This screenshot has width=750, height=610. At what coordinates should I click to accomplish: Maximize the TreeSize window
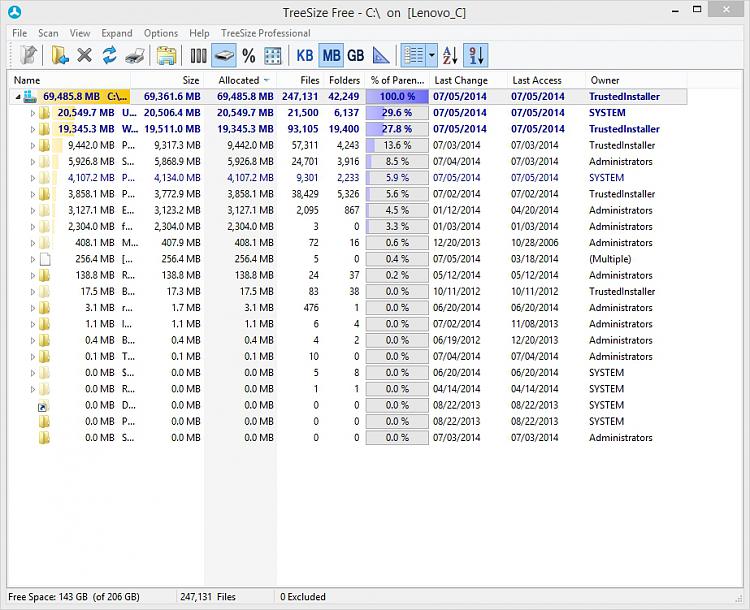pyautogui.click(x=697, y=9)
